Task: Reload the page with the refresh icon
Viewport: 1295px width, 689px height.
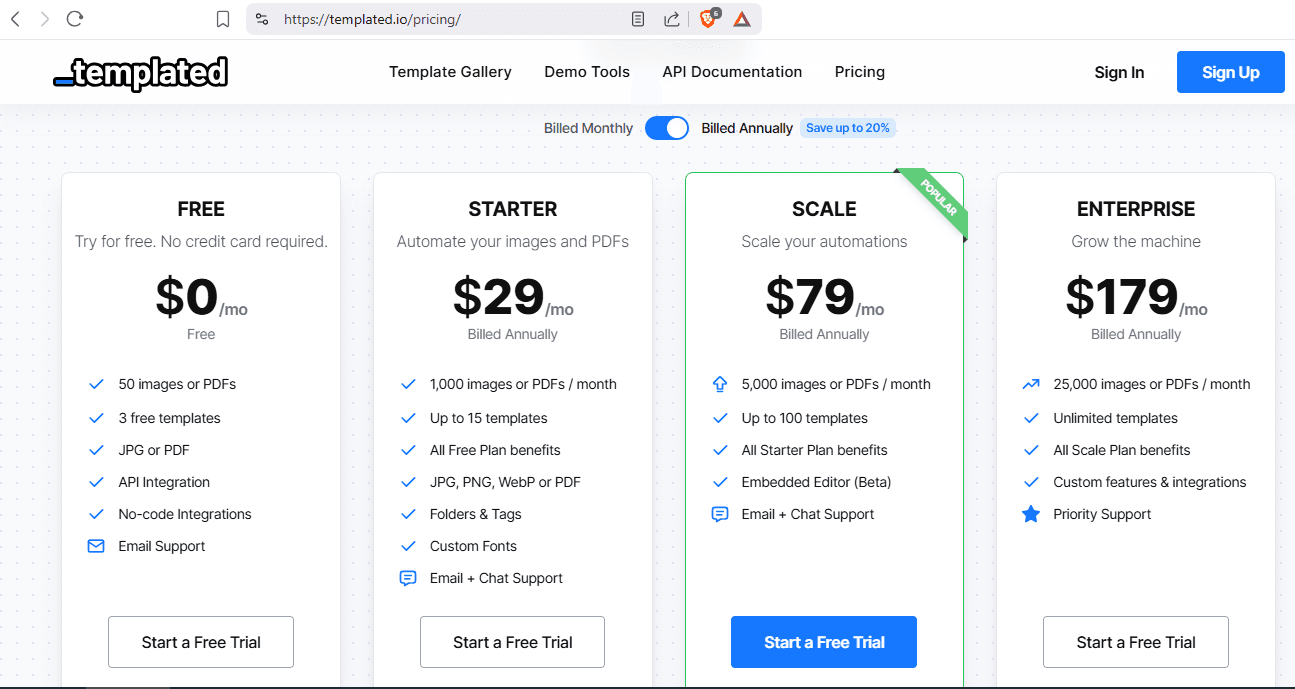Action: [75, 19]
